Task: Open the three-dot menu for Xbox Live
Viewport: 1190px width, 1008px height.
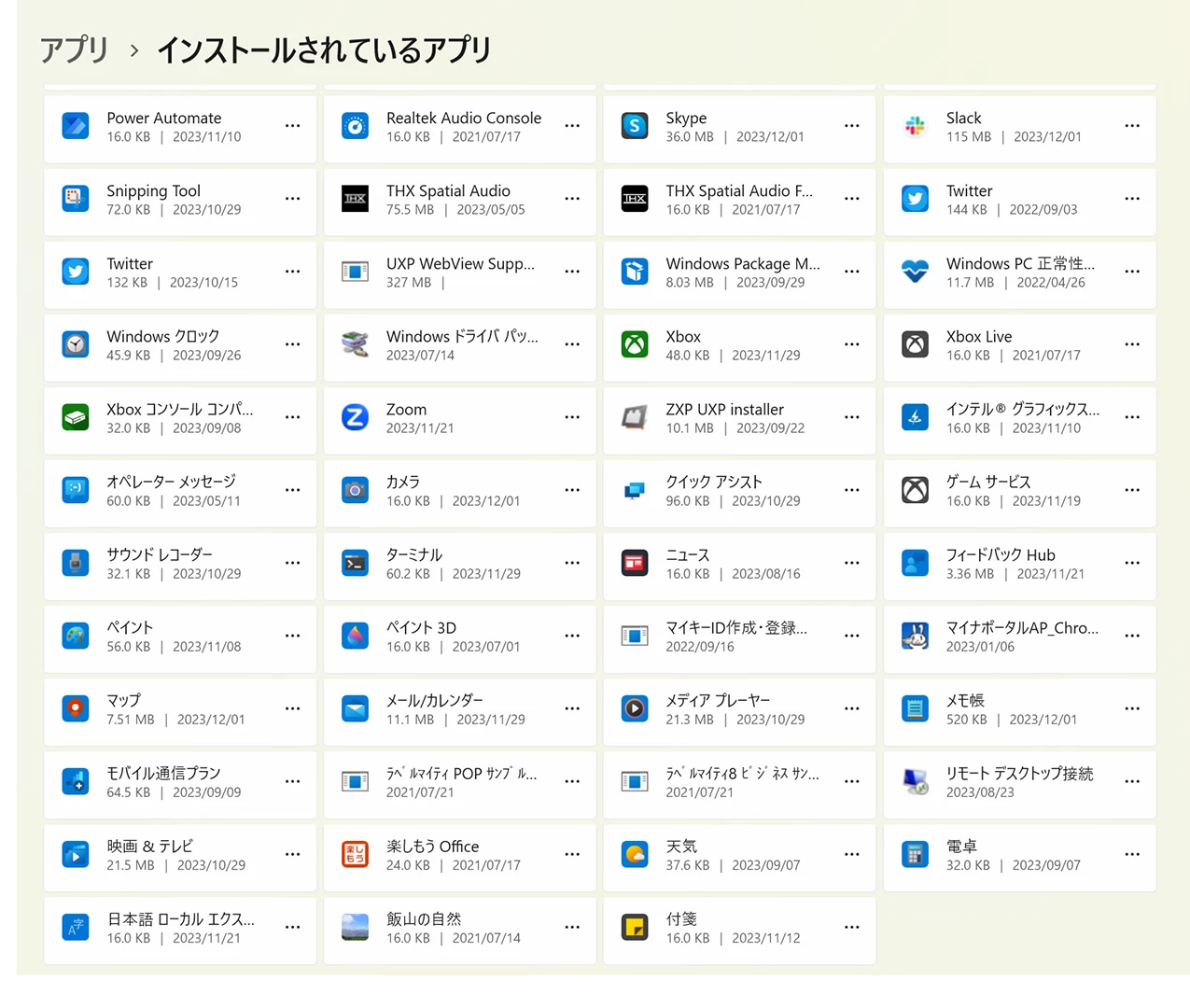Action: (x=1132, y=344)
